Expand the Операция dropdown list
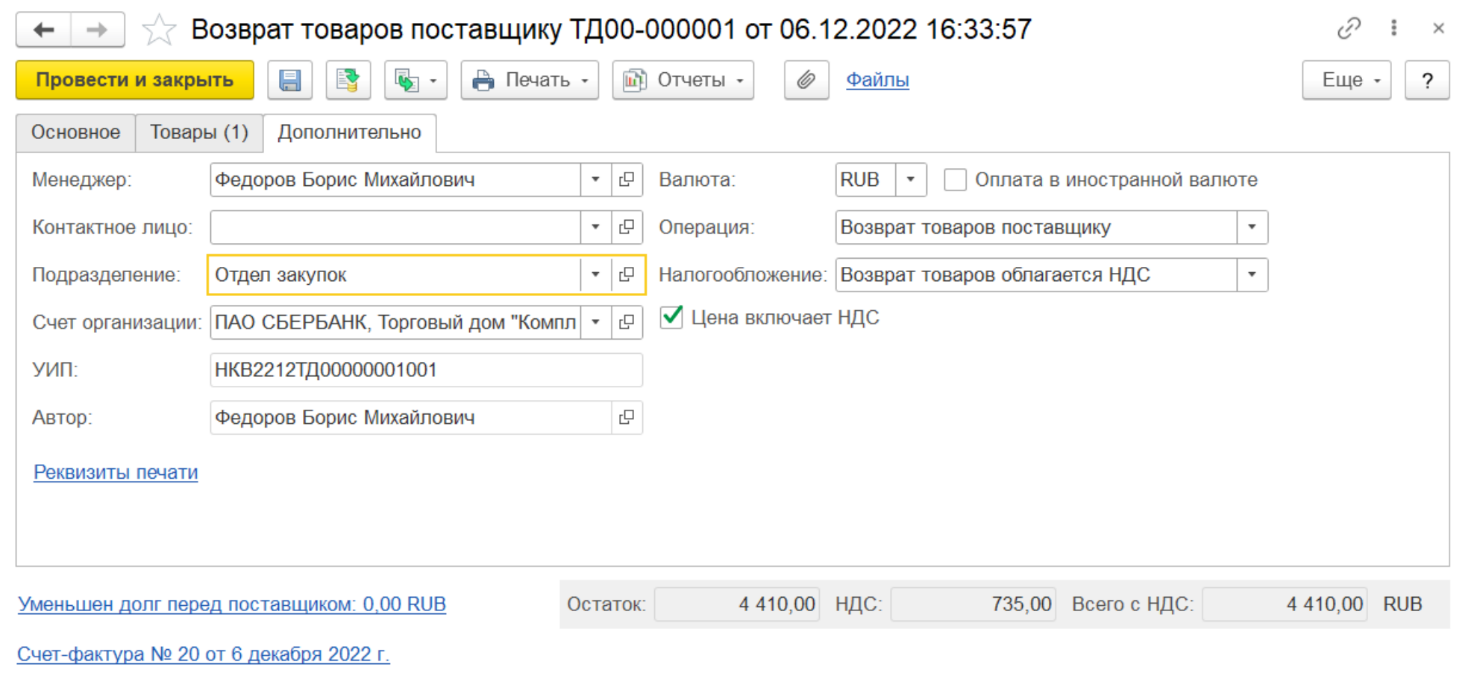Image resolution: width=1477 pixels, height=684 pixels. pyautogui.click(x=1252, y=228)
